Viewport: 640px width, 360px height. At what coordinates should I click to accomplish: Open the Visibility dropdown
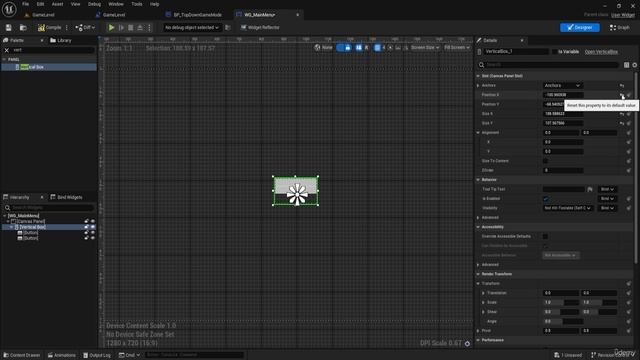(x=567, y=208)
